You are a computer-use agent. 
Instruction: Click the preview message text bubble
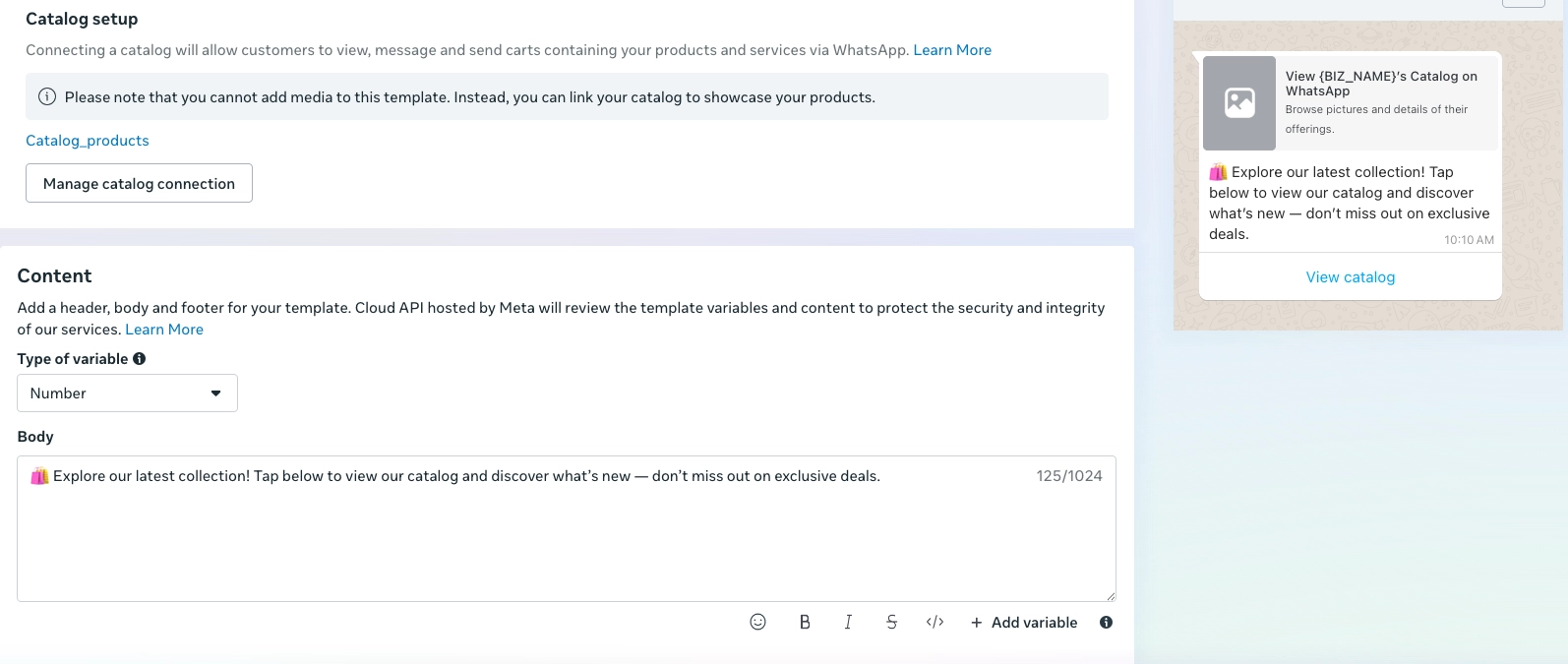(1349, 204)
